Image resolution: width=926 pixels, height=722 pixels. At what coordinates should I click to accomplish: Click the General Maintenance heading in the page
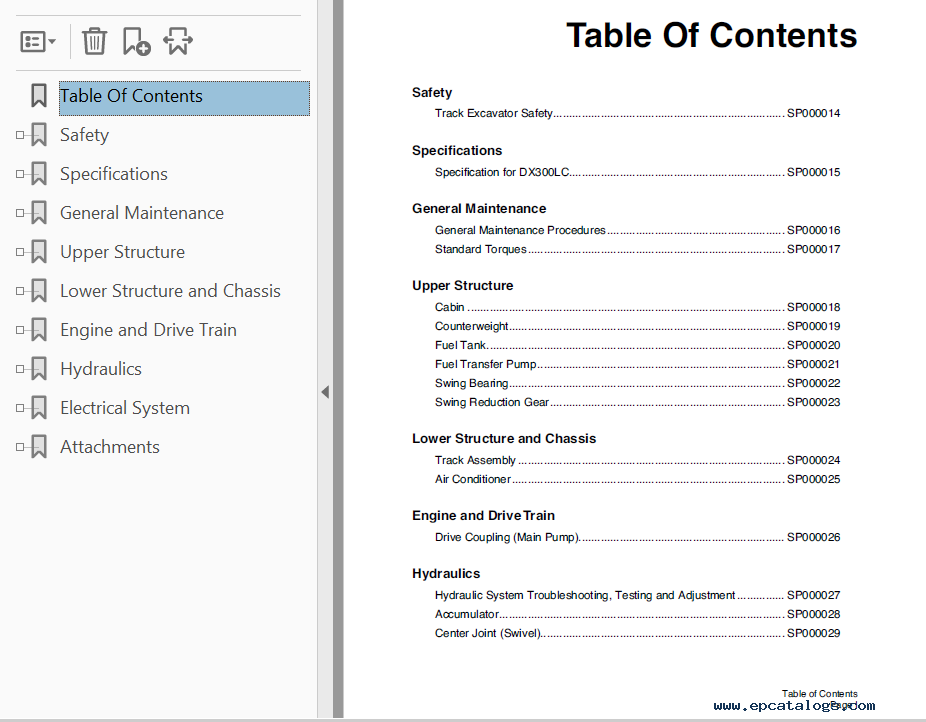[x=479, y=208]
